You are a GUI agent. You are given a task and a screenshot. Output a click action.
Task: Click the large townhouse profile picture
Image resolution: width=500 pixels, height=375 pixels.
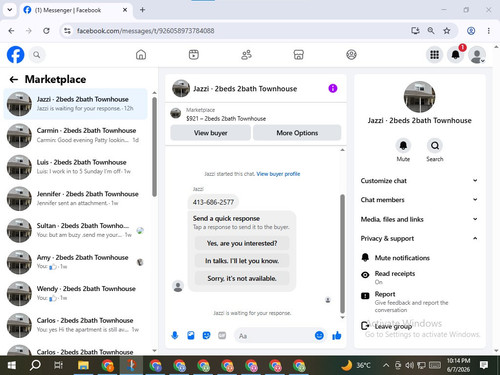pyautogui.click(x=419, y=97)
